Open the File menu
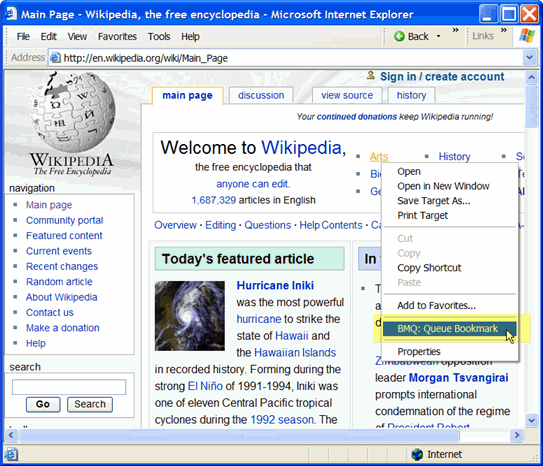The width and height of the screenshot is (543, 466). pyautogui.click(x=23, y=36)
